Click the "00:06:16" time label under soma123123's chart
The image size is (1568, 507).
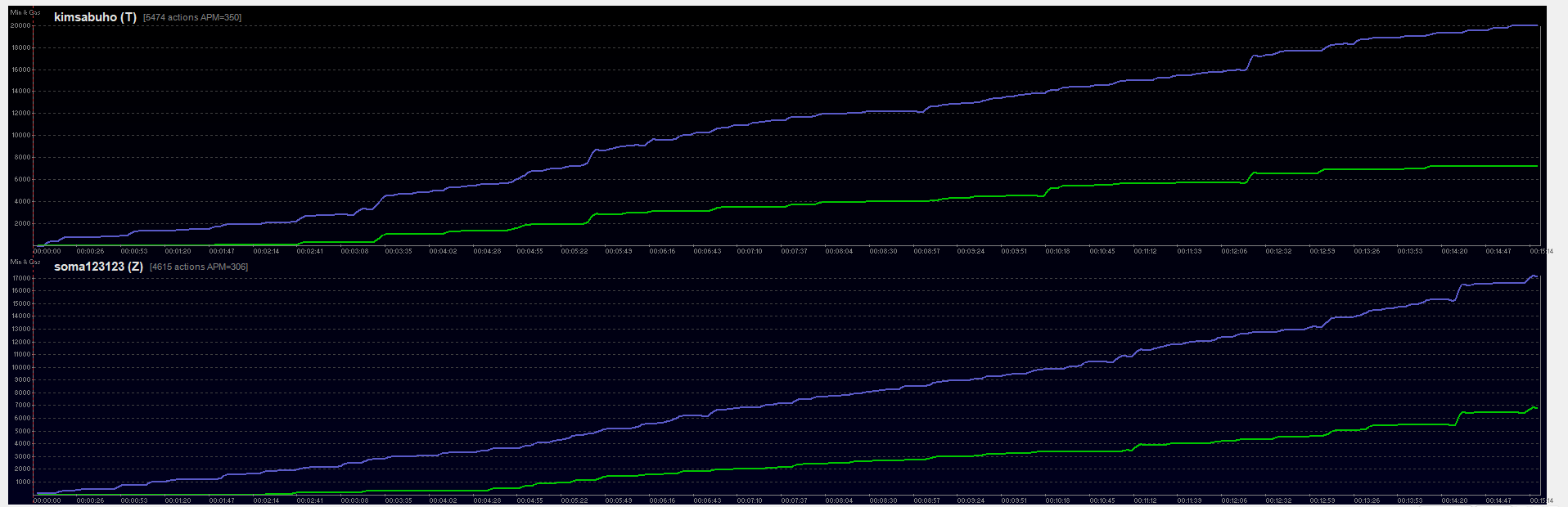pos(663,500)
